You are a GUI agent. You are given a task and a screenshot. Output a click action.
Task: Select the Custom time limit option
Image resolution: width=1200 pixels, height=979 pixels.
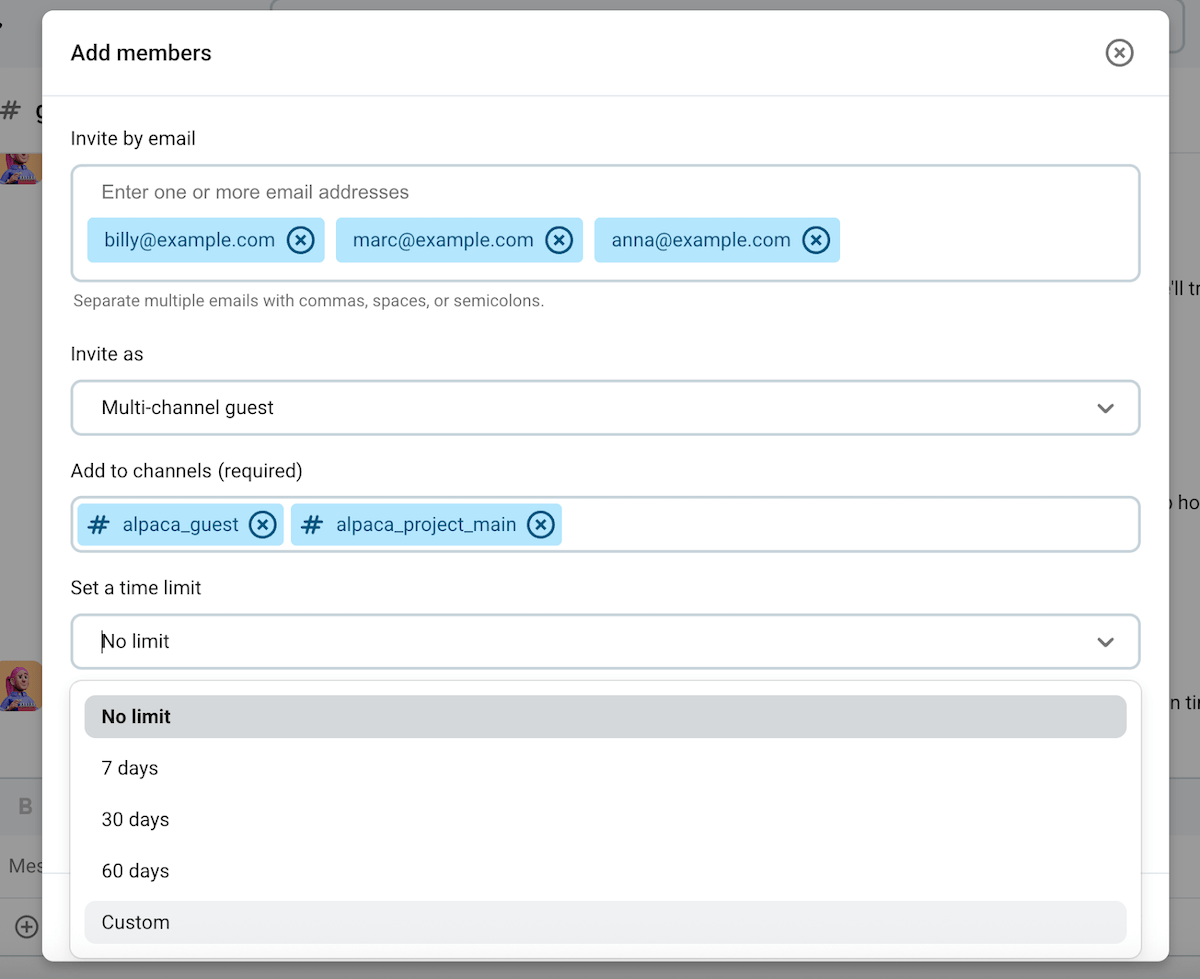pos(604,922)
